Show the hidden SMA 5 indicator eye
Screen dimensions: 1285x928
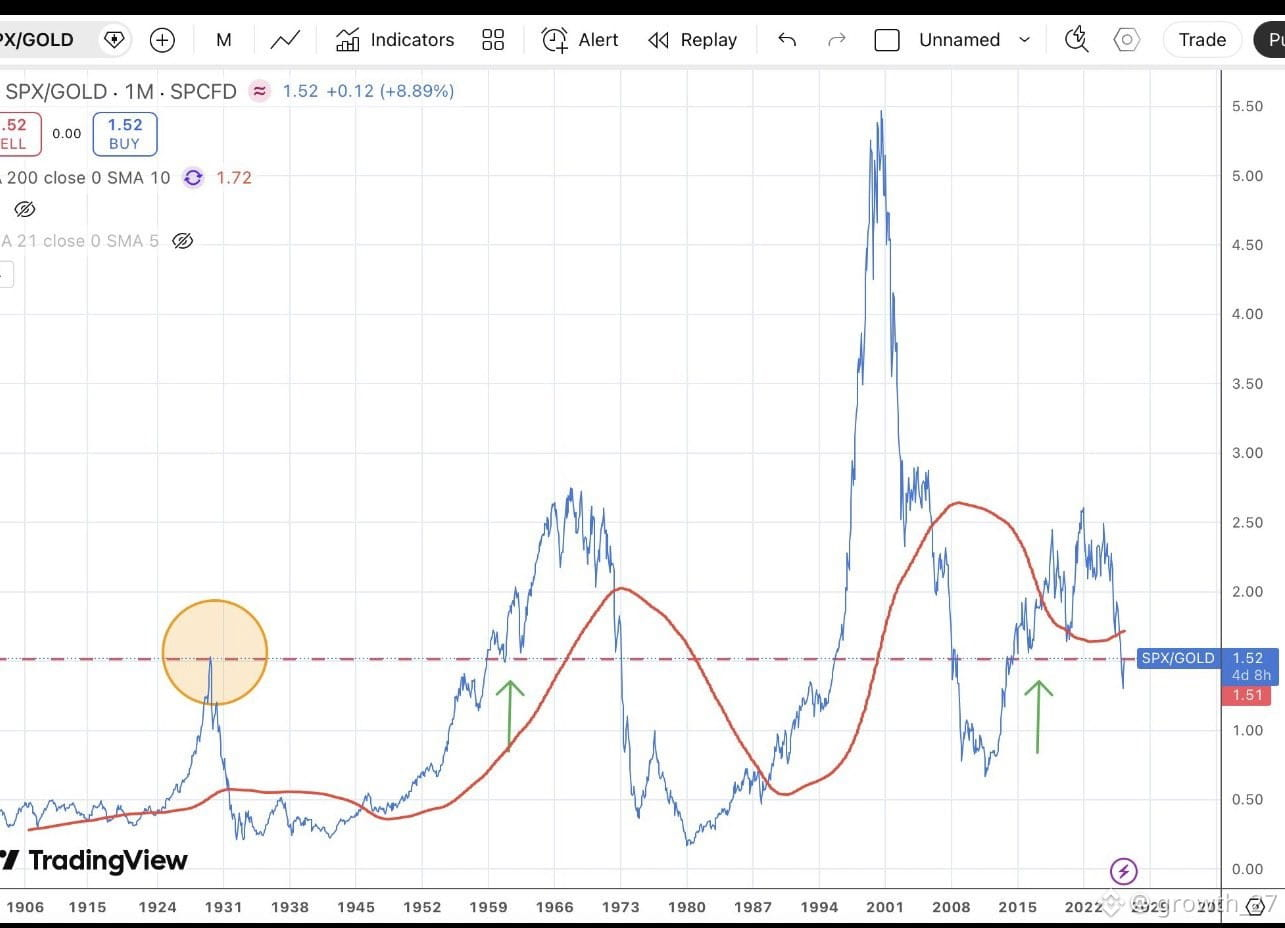coord(182,241)
